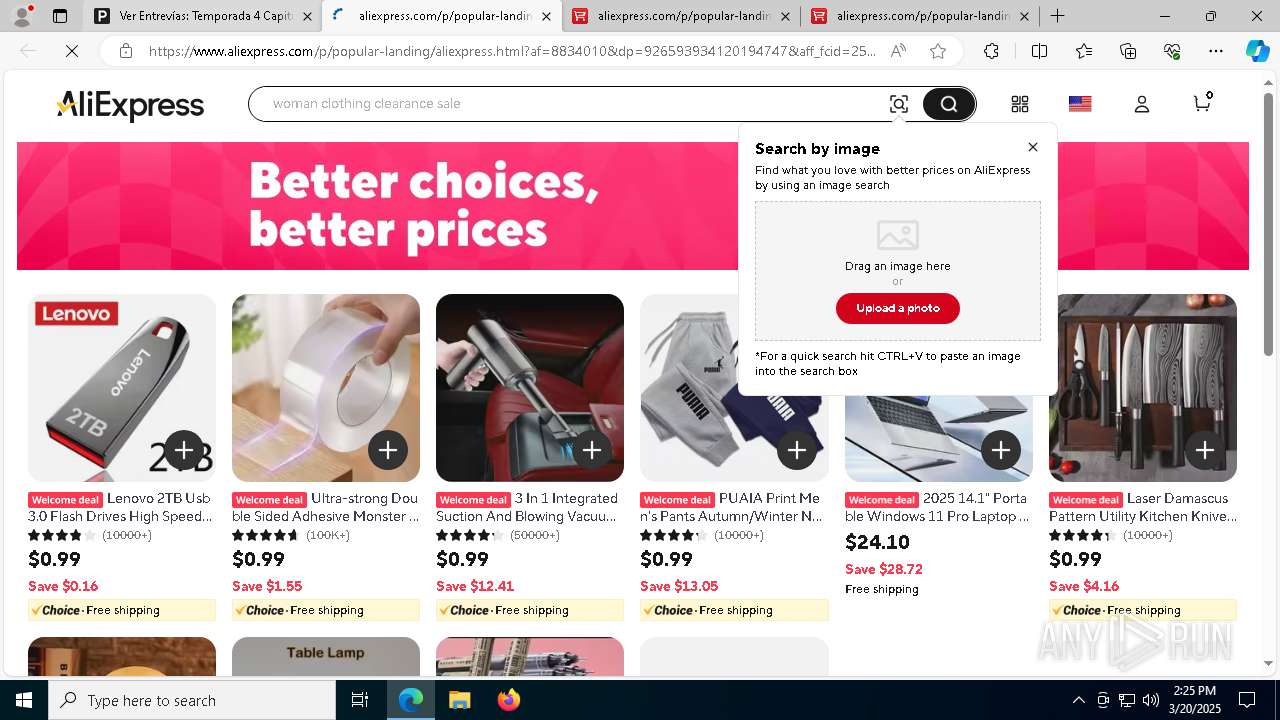
Task: Click the Upload a photo button
Action: pos(898,308)
